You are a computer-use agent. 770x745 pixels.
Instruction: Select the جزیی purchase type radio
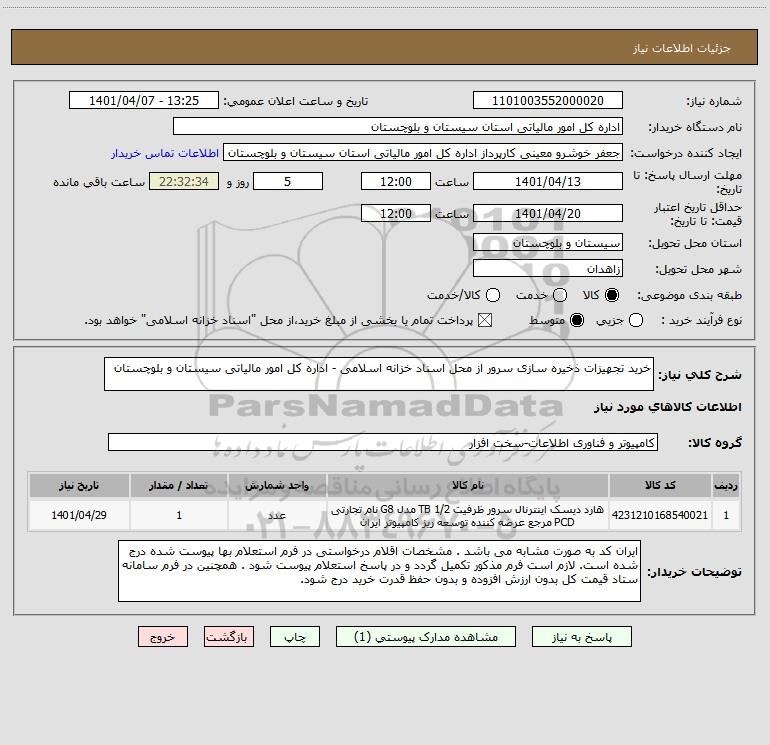635,320
